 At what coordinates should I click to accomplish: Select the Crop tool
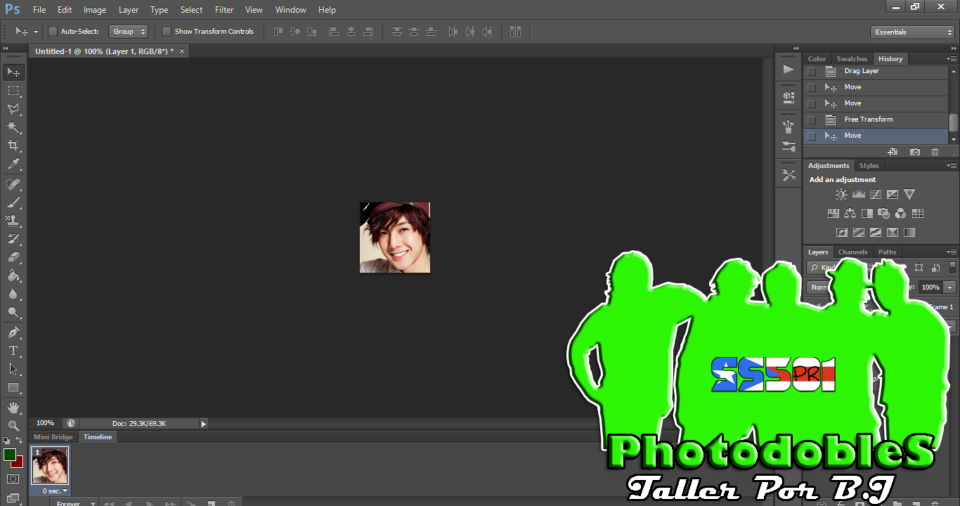(x=13, y=146)
